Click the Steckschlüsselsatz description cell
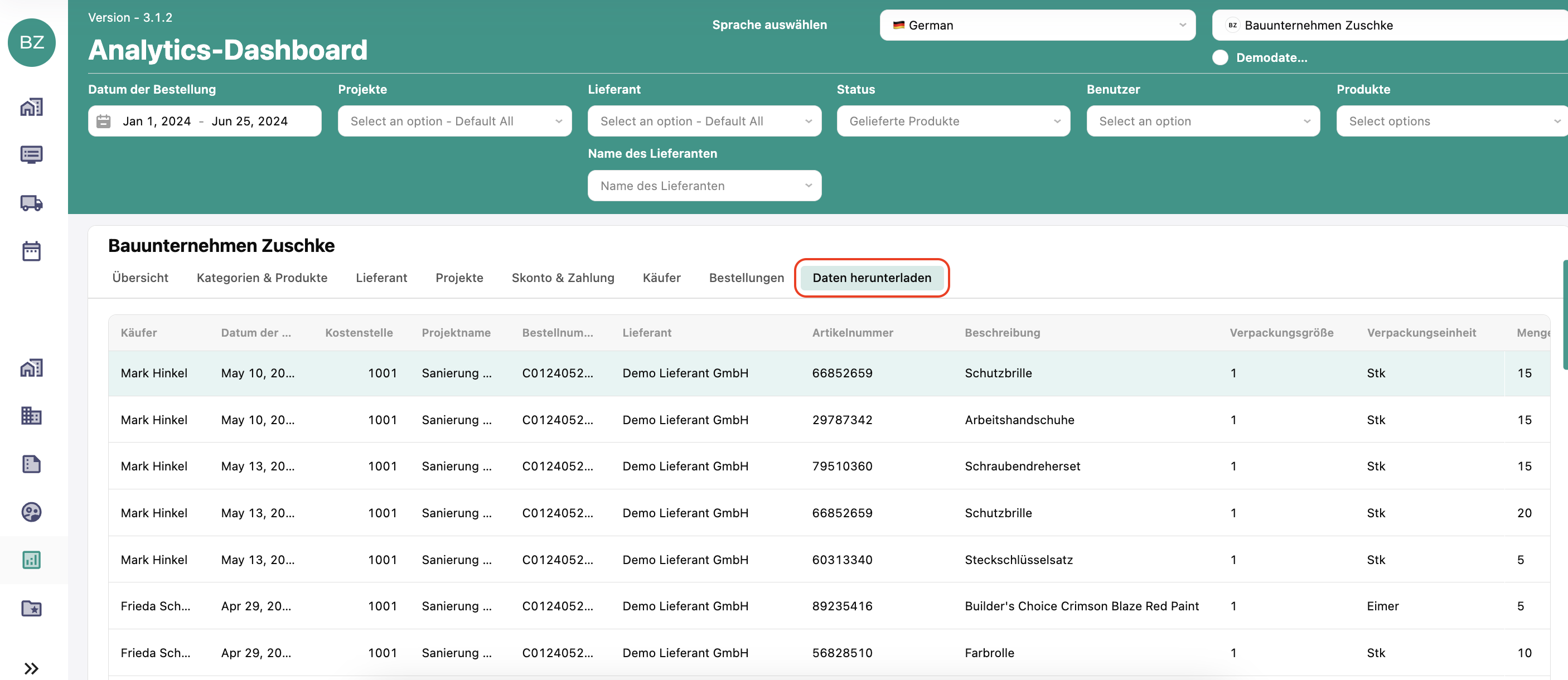Image resolution: width=1568 pixels, height=680 pixels. pos(1018,560)
